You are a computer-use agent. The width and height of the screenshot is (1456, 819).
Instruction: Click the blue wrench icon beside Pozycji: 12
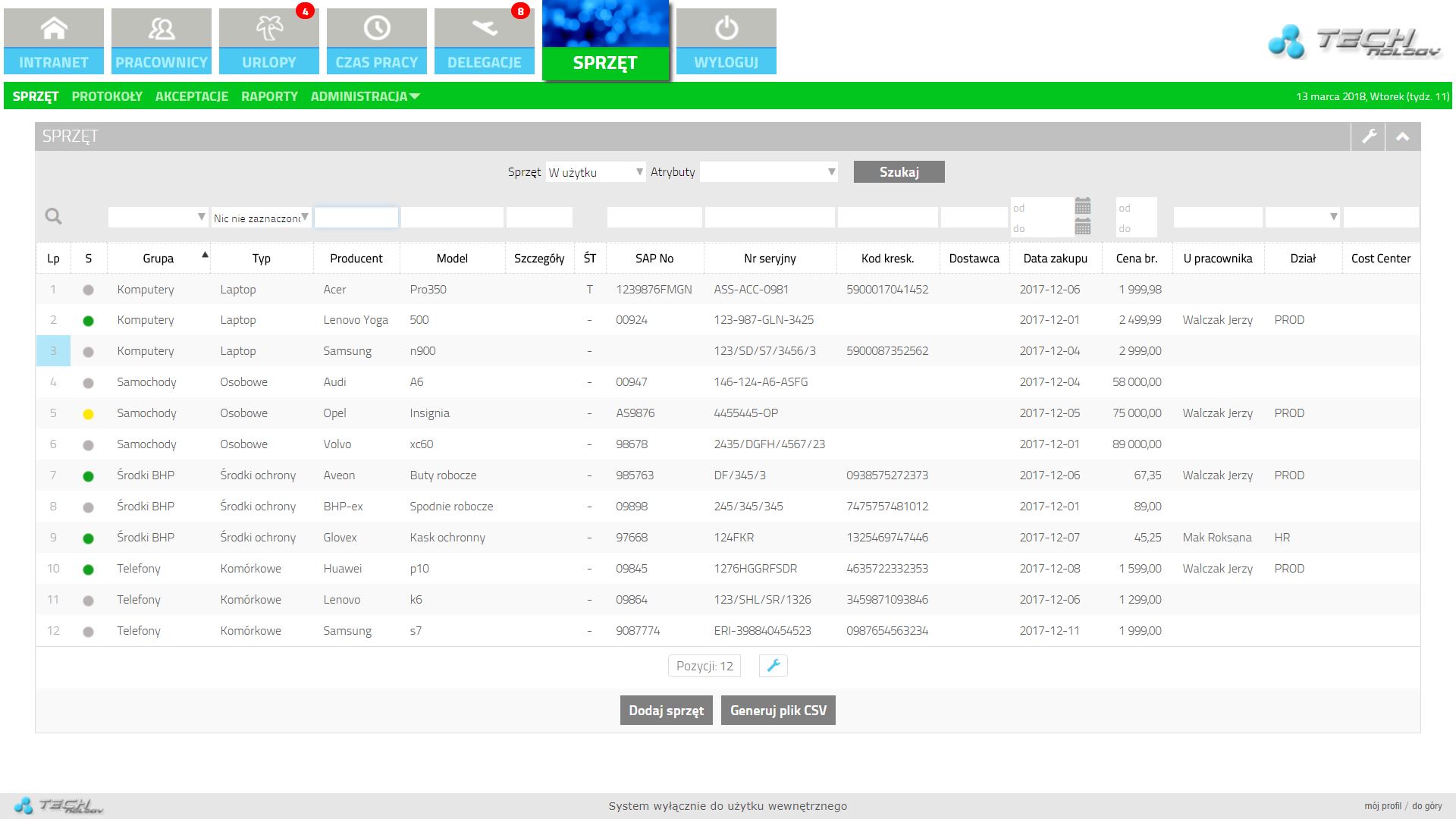pyautogui.click(x=773, y=666)
